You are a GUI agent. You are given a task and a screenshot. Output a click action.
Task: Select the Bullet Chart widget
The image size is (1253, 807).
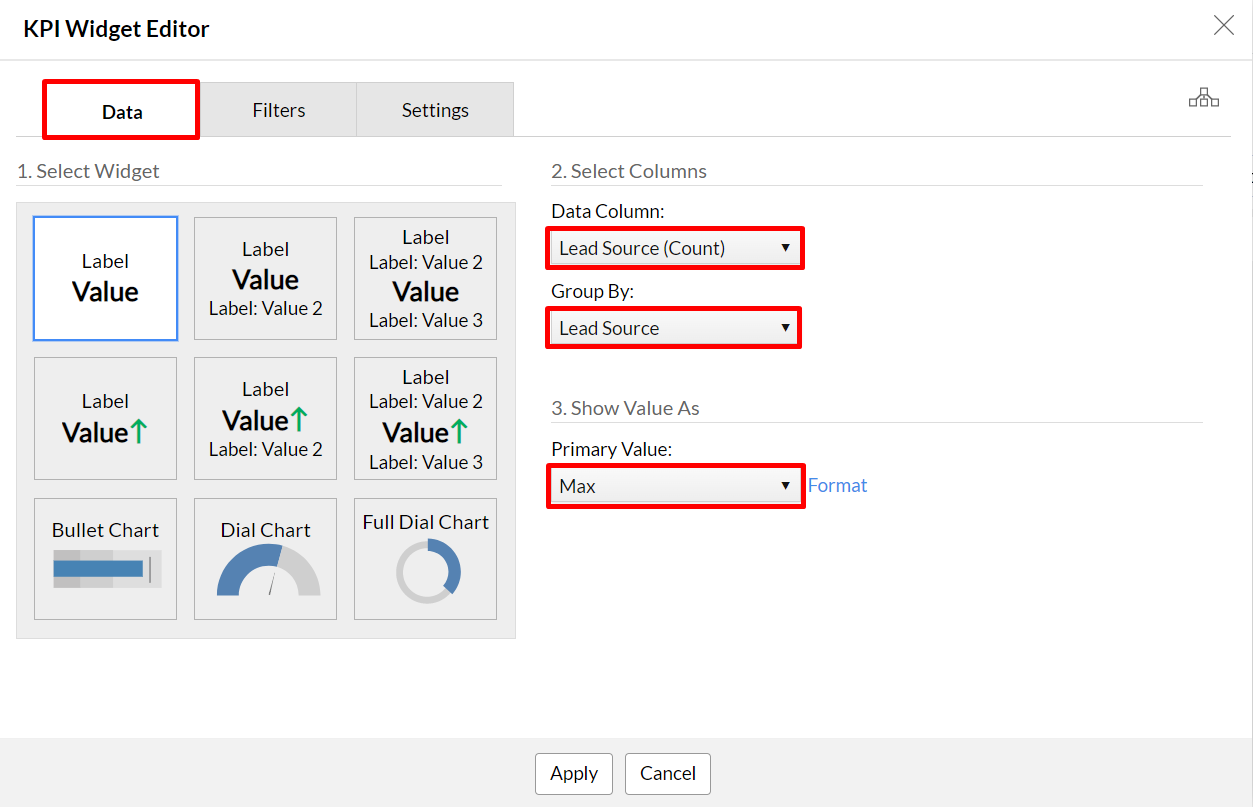tap(105, 559)
